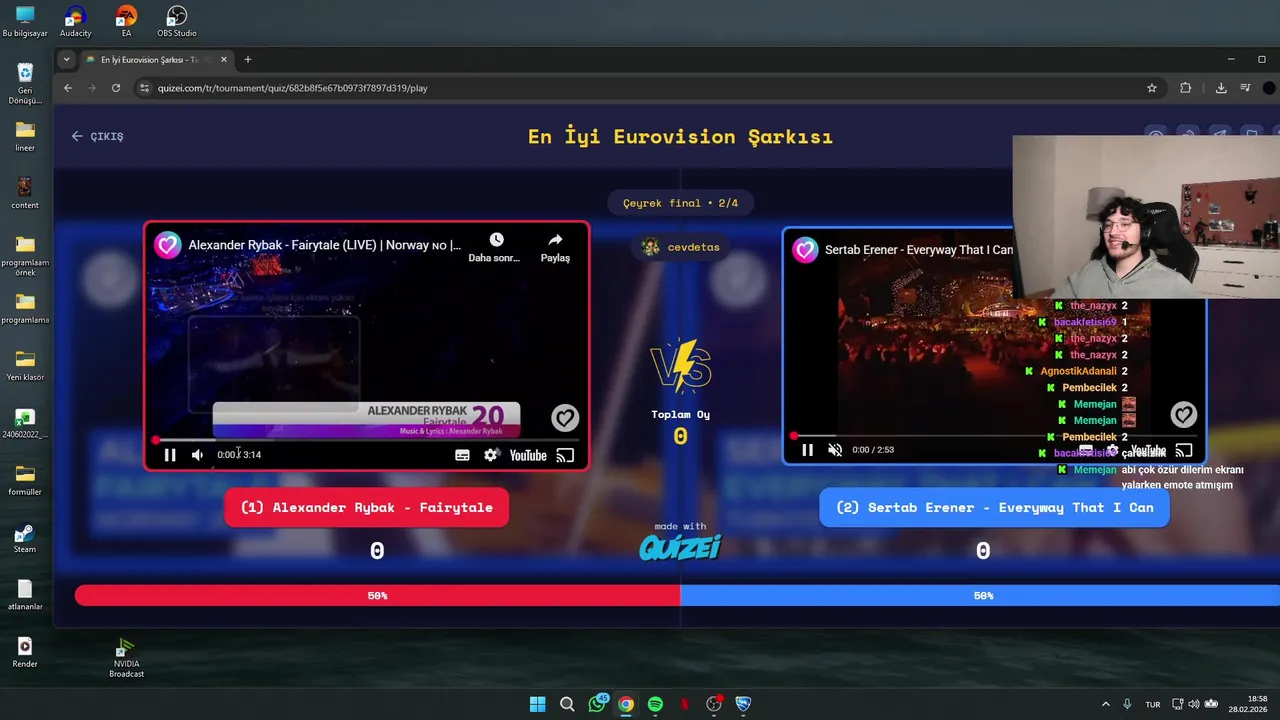The height and width of the screenshot is (720, 1280).
Task: Close the En İyi Eurovision Şarkısı tab
Action: pyautogui.click(x=224, y=60)
